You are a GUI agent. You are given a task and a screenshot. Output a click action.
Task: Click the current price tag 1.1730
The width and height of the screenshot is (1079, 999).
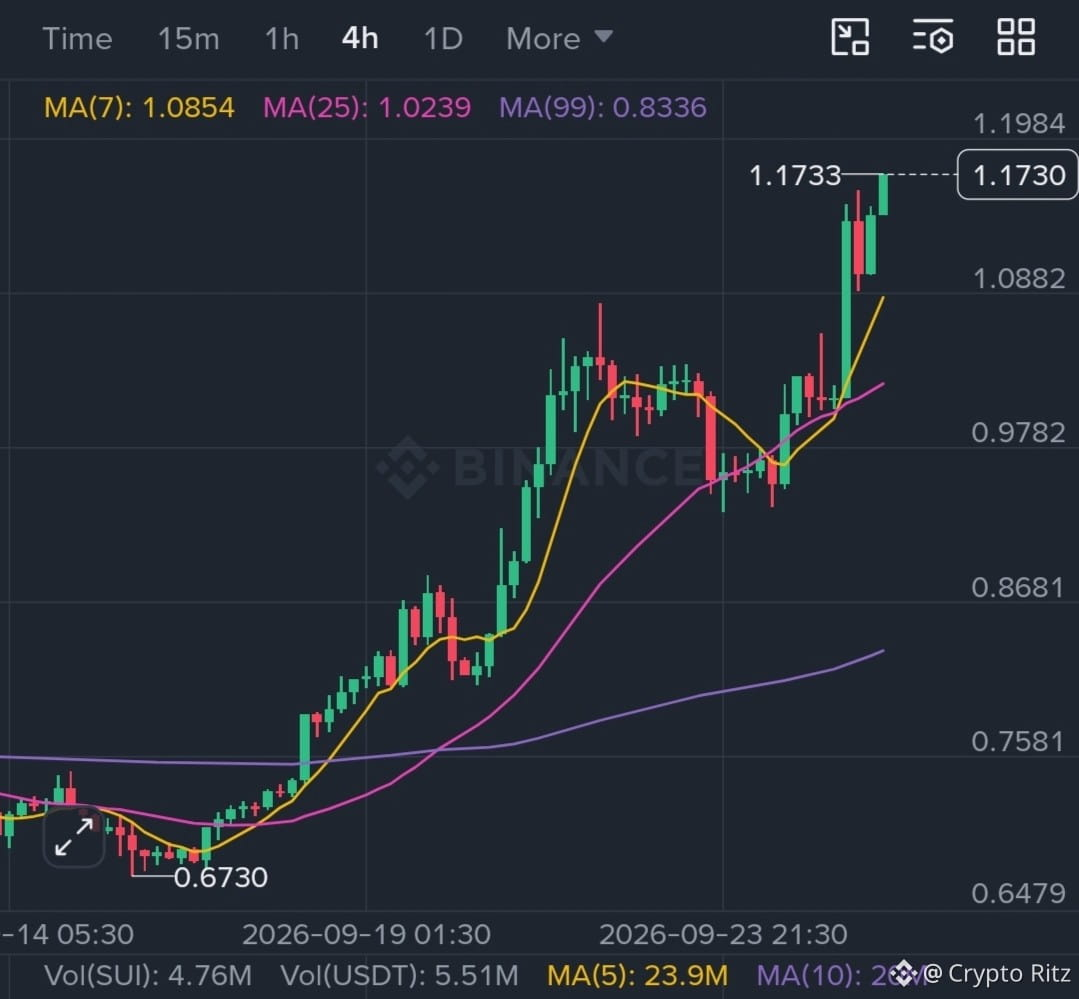[1018, 175]
